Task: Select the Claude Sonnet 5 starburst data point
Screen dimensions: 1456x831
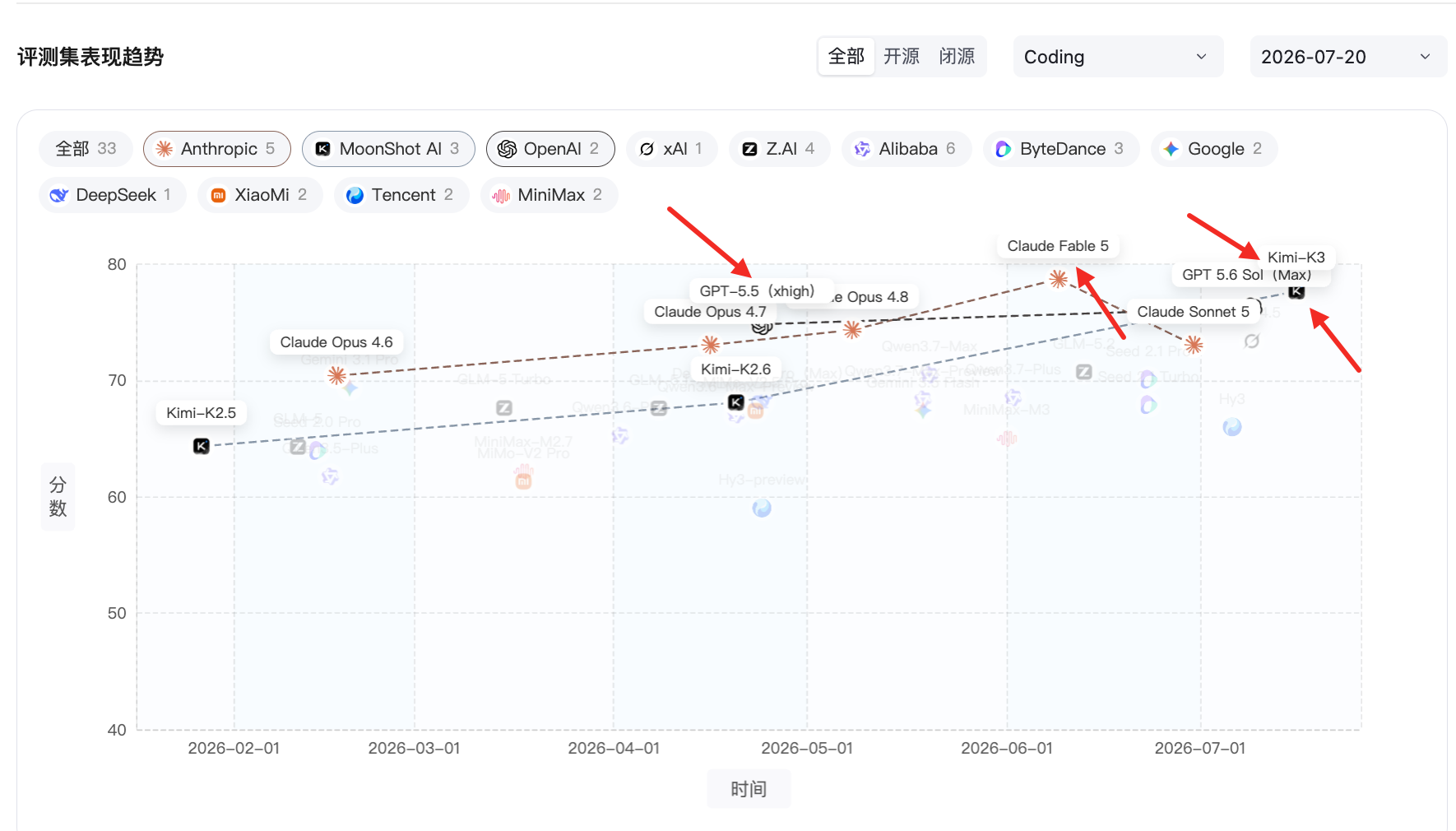Action: tap(1194, 345)
